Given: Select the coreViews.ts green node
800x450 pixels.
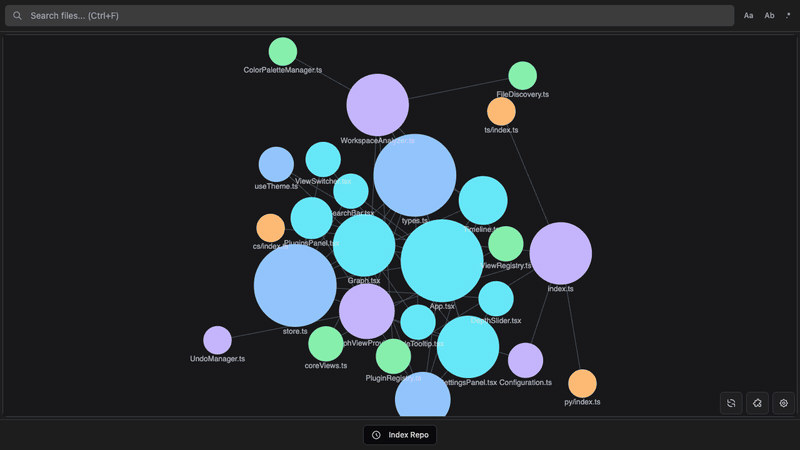Looking at the screenshot, I should [x=326, y=344].
